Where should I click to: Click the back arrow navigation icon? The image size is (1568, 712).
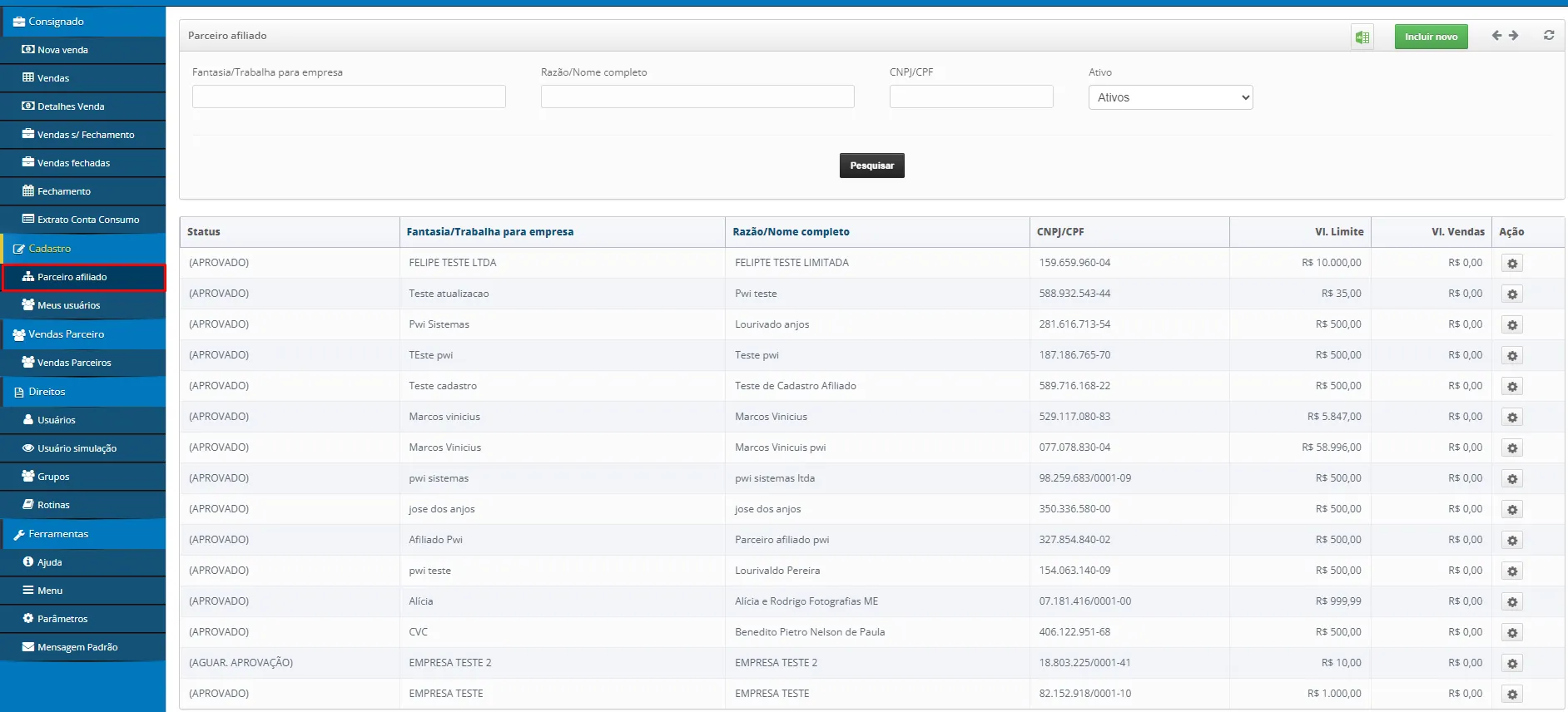point(1496,36)
